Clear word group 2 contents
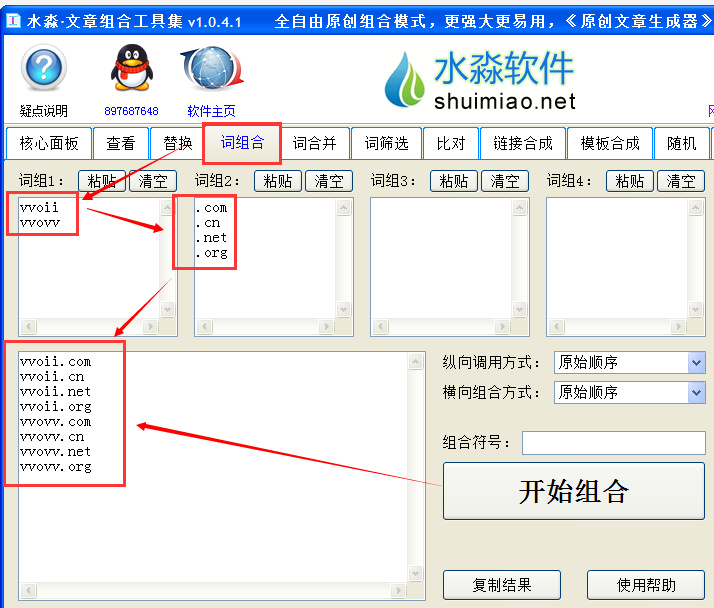Viewport: 714px width, 608px height. pos(329,181)
